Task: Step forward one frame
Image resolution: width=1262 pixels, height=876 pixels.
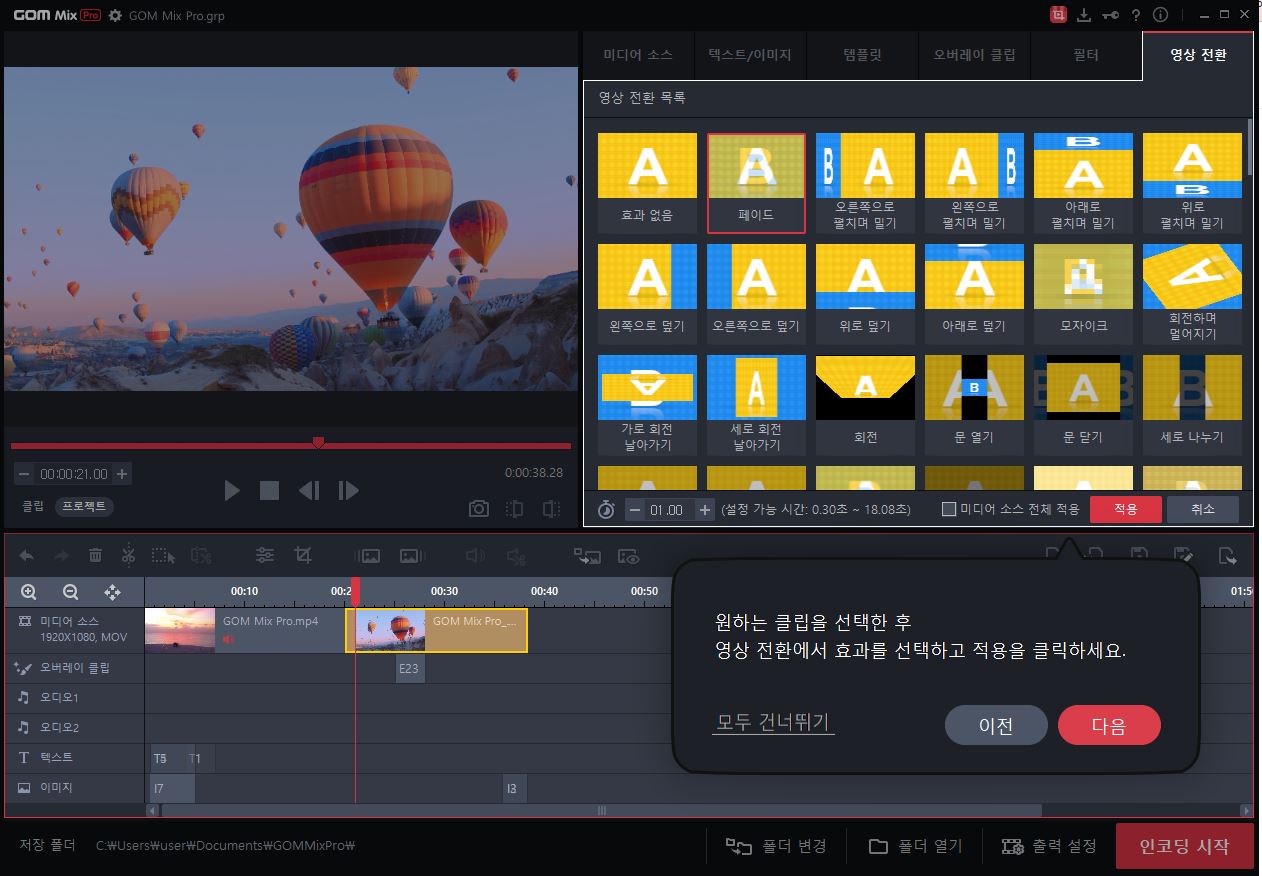Action: 348,490
